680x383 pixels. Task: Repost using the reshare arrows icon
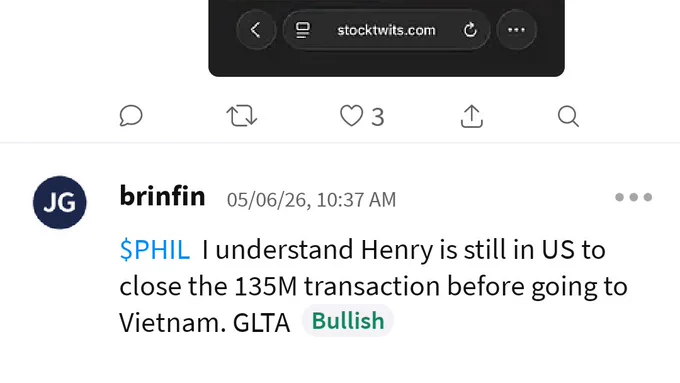click(242, 116)
